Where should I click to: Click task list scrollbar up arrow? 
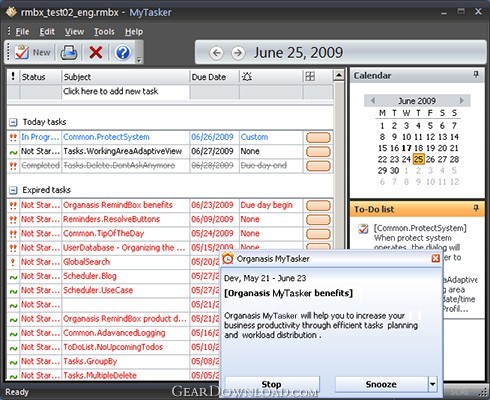tap(339, 75)
